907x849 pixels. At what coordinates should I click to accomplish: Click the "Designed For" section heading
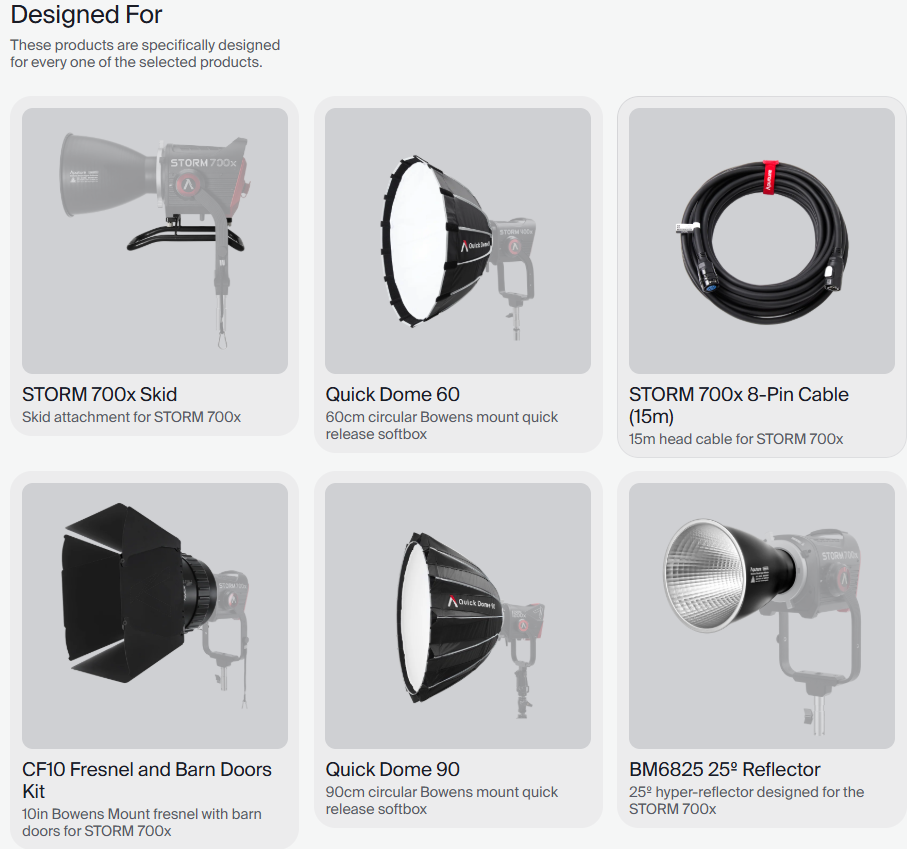(x=86, y=15)
